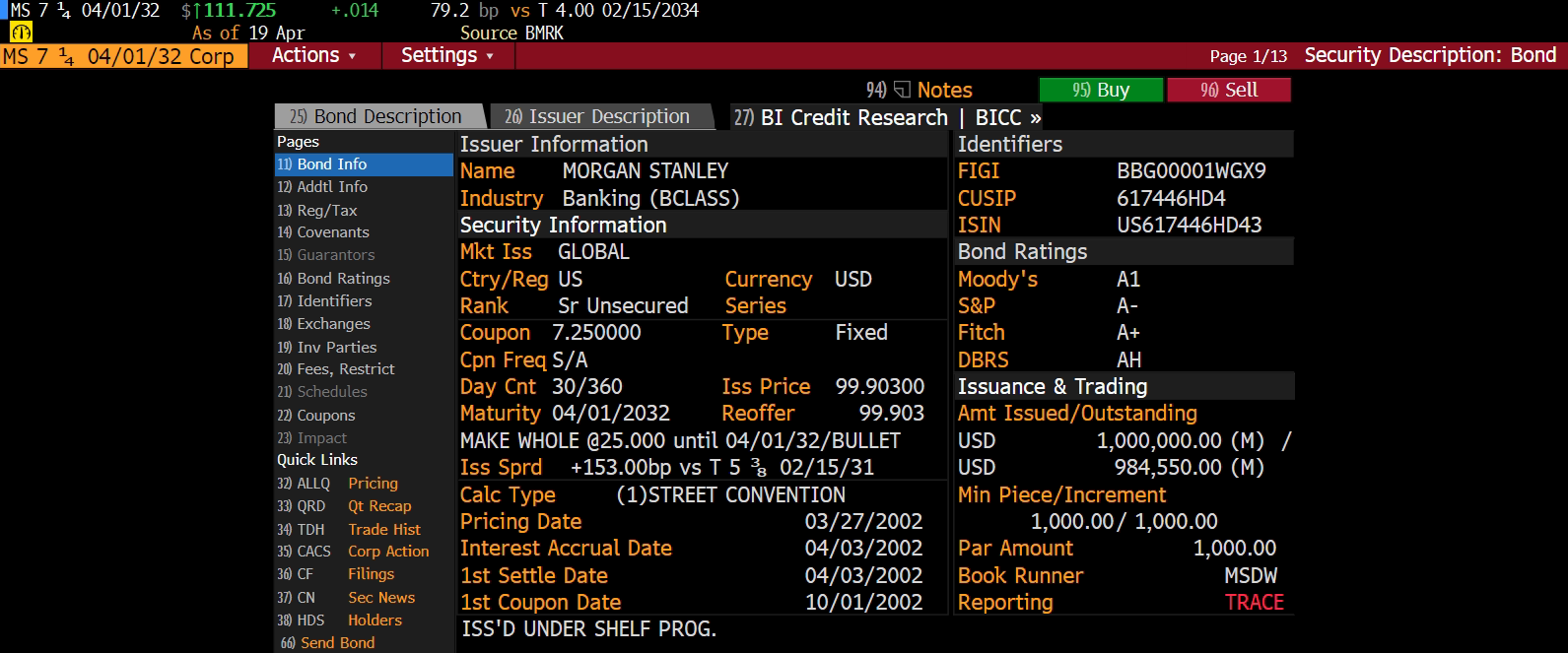Screen dimensions: 1568x653
Task: Click the green Buy button
Action: pyautogui.click(x=1101, y=91)
